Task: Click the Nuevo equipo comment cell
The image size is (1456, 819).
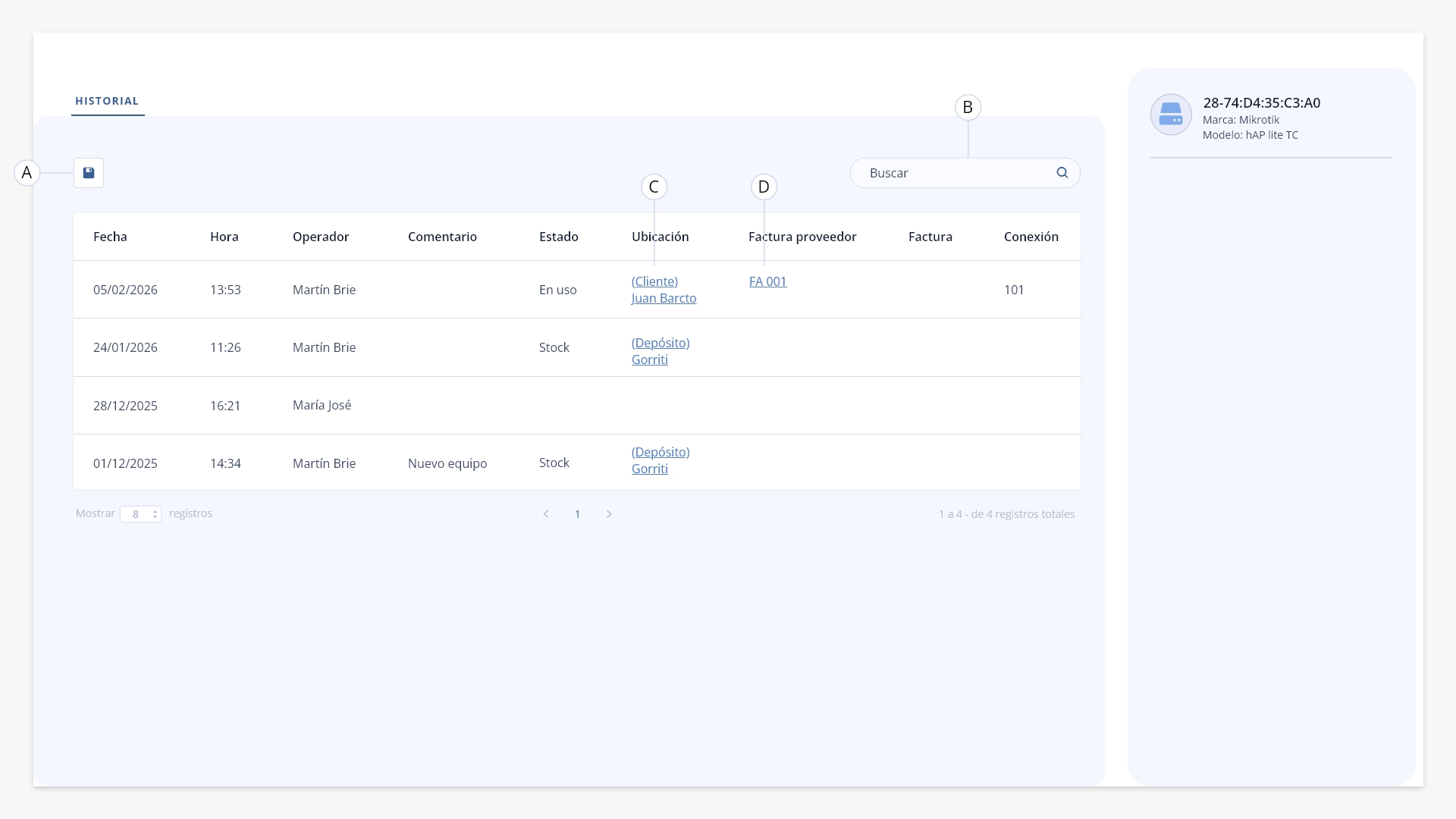Action: coord(447,463)
